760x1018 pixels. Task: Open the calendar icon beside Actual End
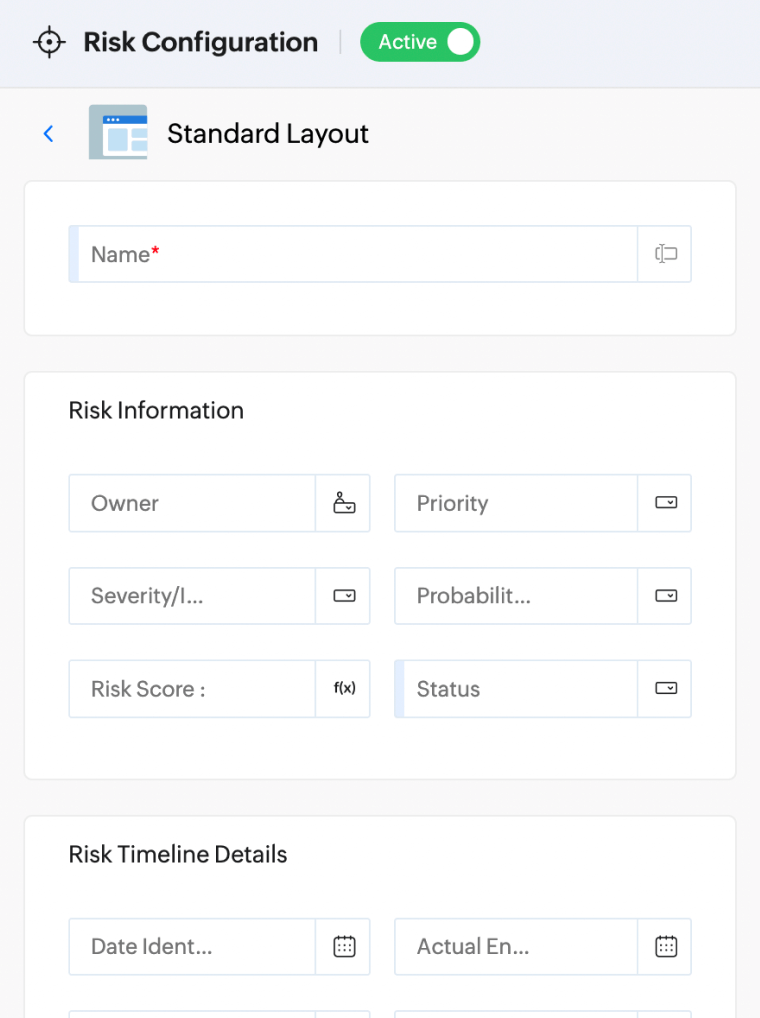pyautogui.click(x=666, y=947)
